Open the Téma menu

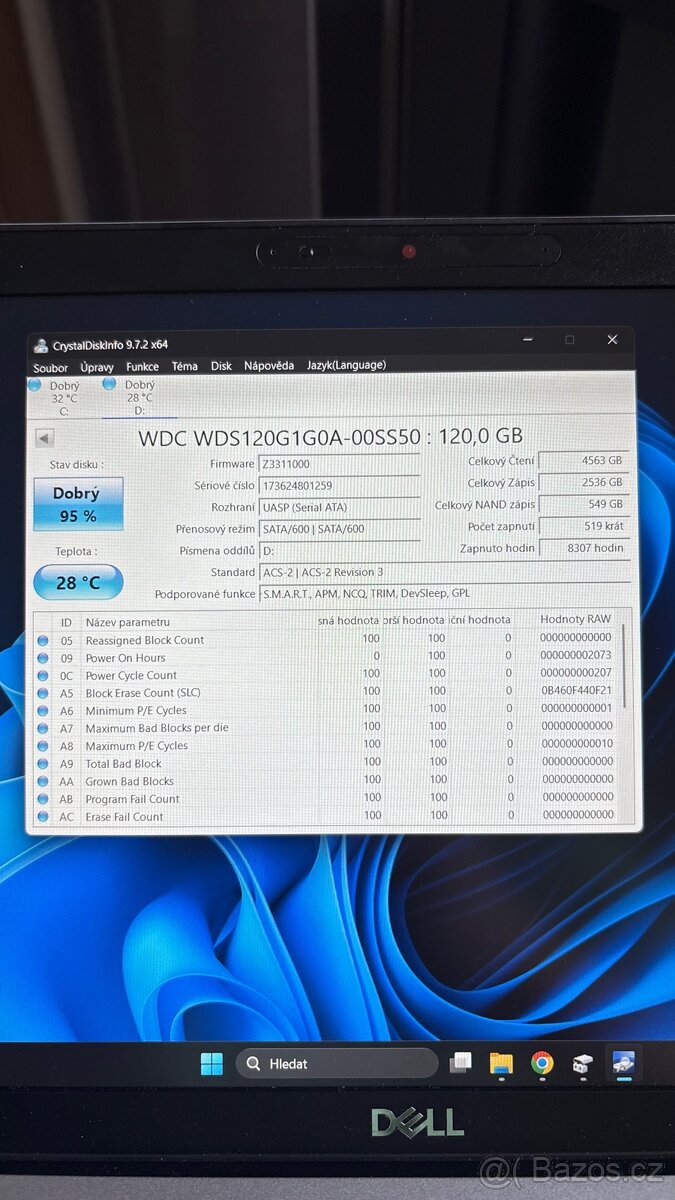click(184, 366)
